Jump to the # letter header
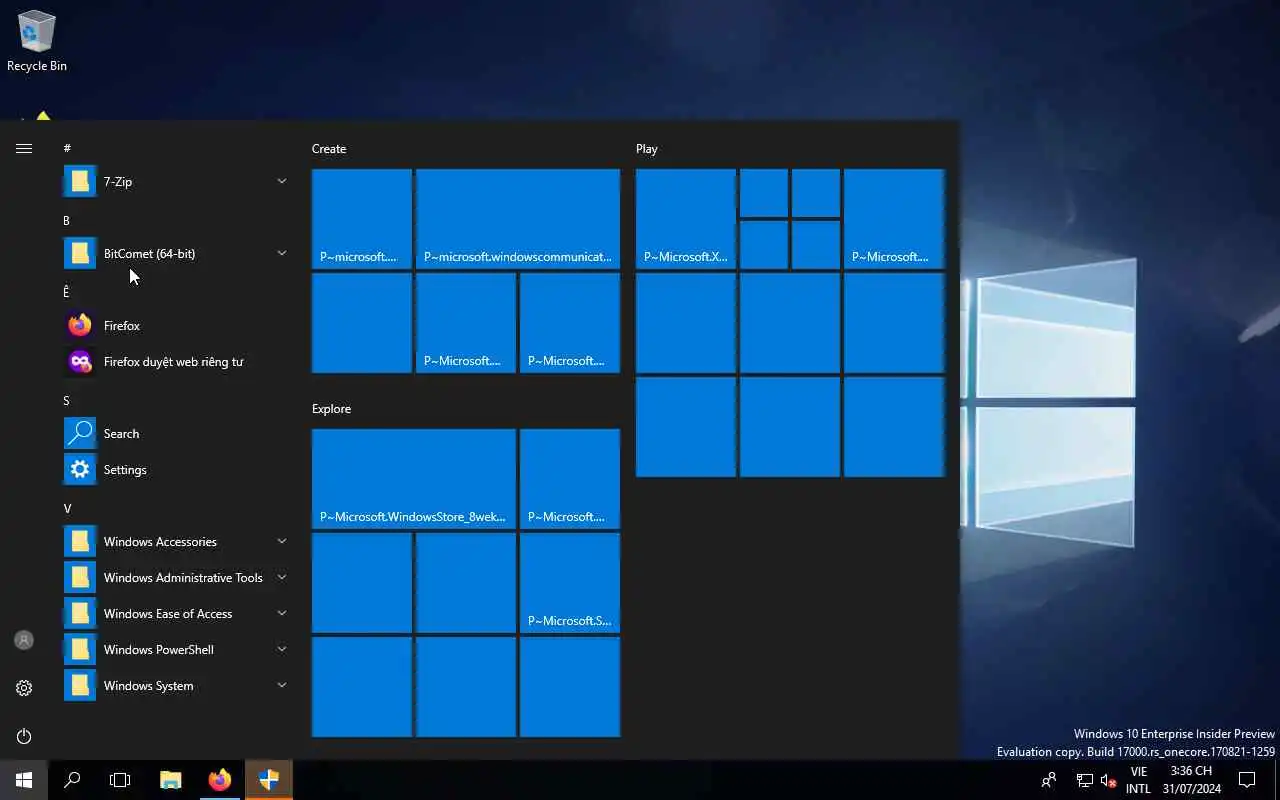Screen dimensions: 1280x800 coord(67,148)
